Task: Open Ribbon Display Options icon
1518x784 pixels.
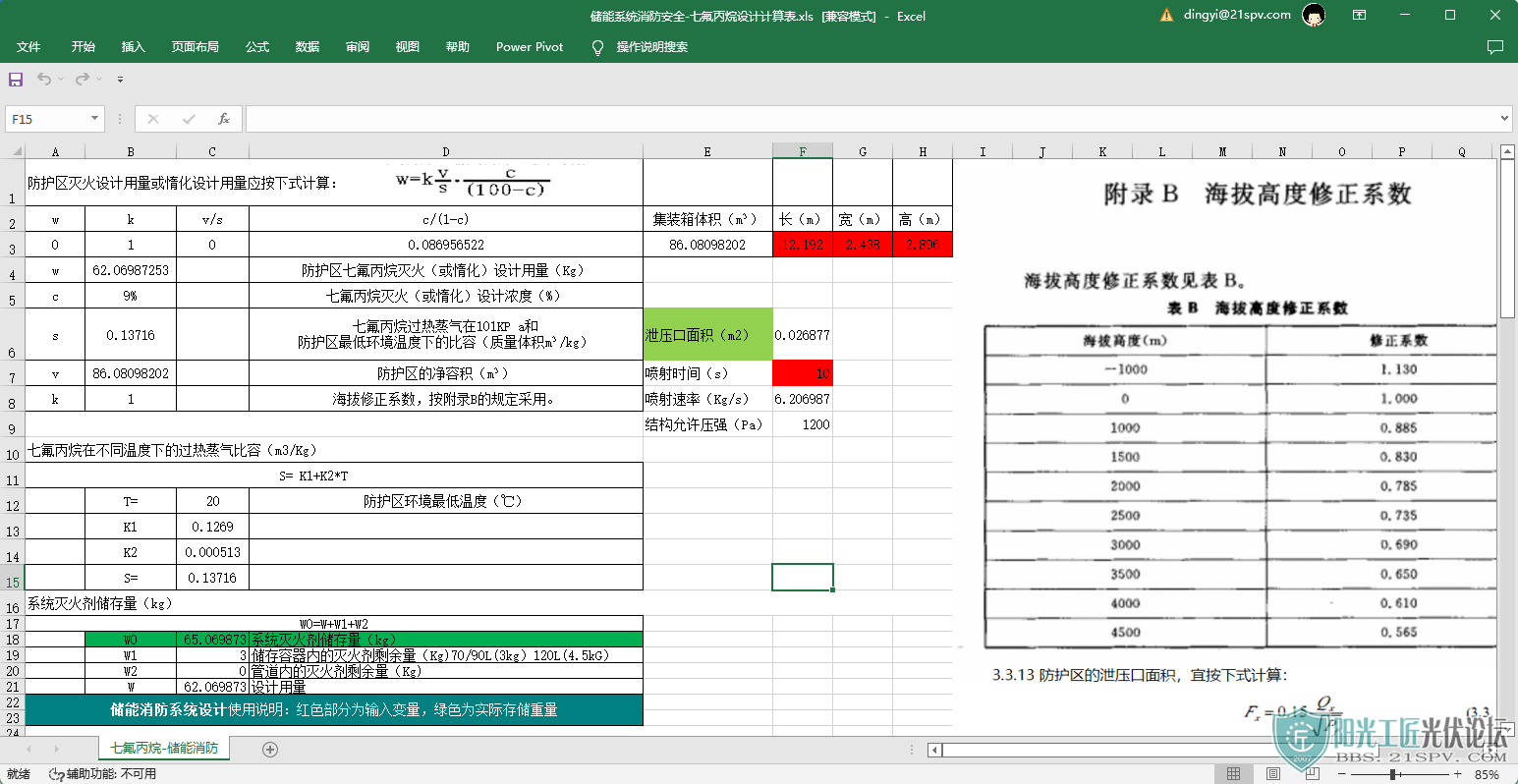Action: pos(1359,15)
